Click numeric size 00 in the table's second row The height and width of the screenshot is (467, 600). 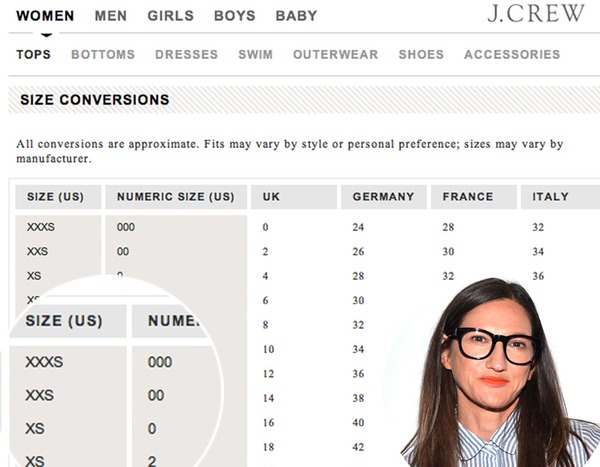click(123, 251)
